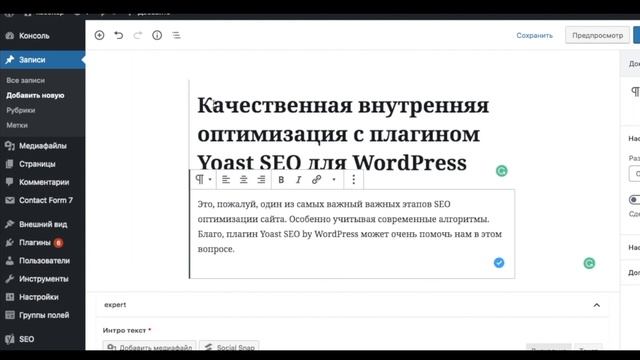Click the Плагины update count badge
Viewport: 640px width, 360px height.
click(x=58, y=243)
